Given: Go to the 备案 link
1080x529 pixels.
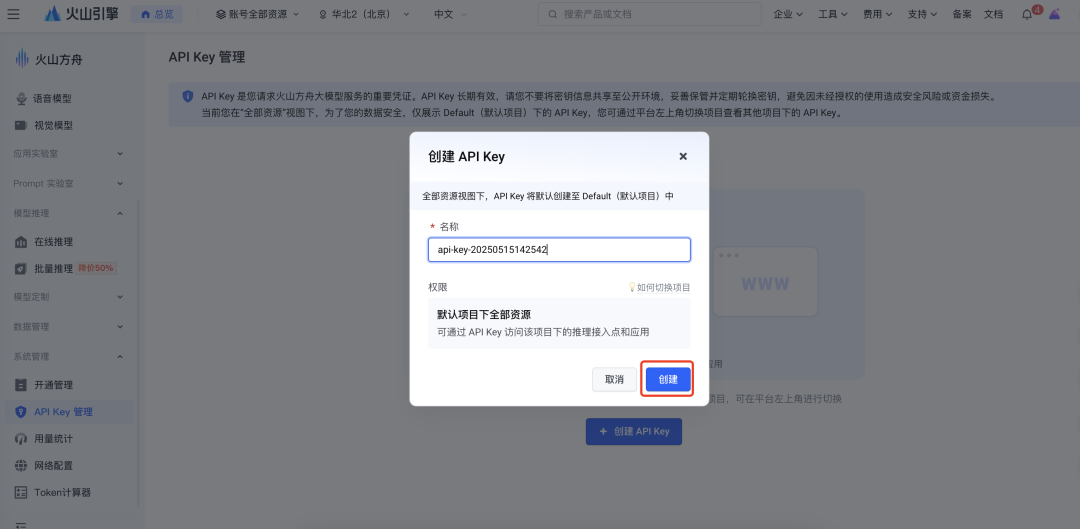Looking at the screenshot, I should (x=962, y=14).
